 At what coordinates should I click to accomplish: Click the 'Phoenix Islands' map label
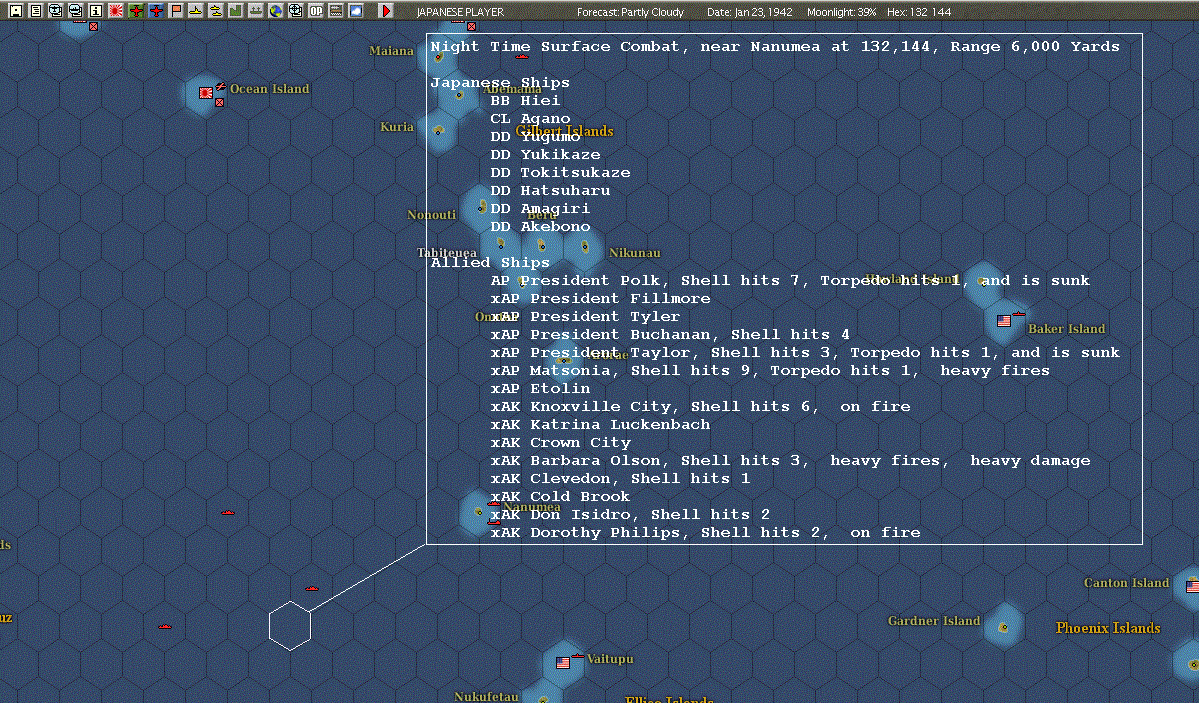click(x=1108, y=628)
